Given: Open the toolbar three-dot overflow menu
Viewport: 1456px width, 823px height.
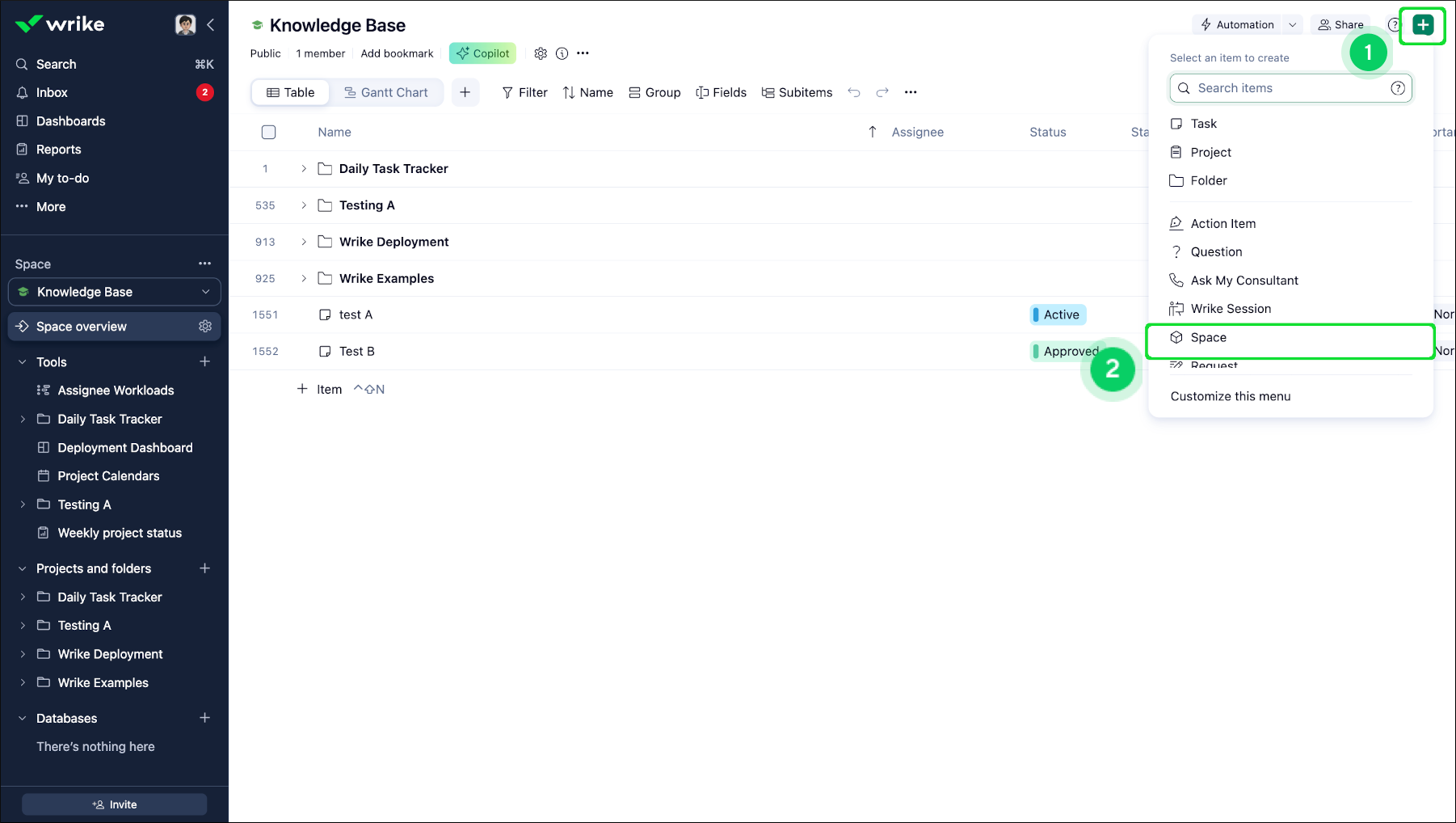Looking at the screenshot, I should [x=911, y=92].
